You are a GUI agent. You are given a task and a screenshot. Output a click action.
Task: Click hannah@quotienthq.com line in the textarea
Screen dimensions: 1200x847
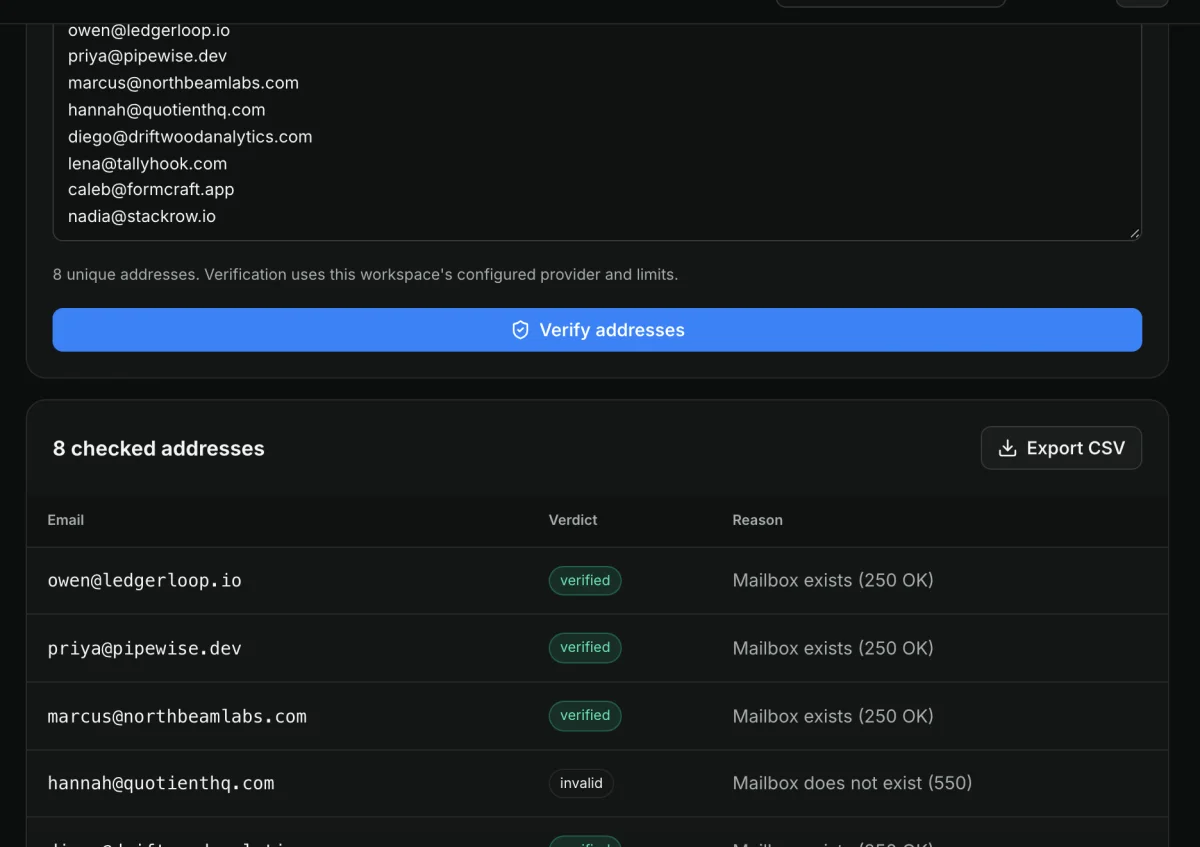[x=167, y=110]
